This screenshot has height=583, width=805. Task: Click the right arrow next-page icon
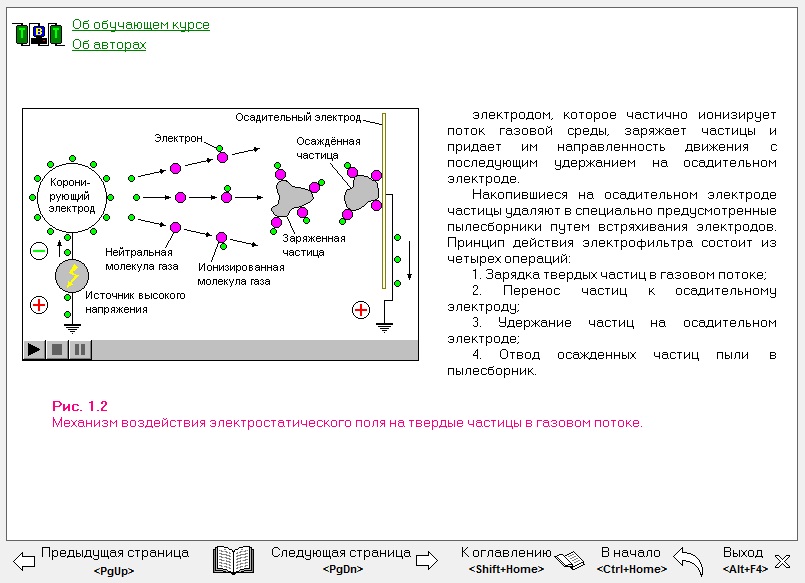[427, 560]
